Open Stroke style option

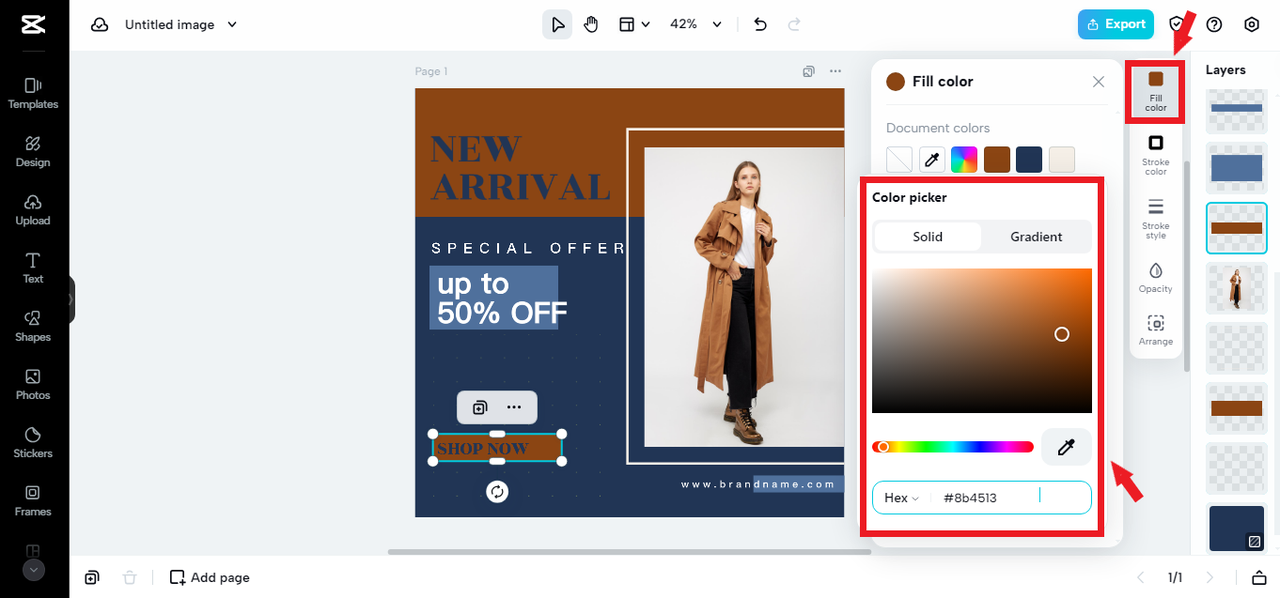point(1156,219)
